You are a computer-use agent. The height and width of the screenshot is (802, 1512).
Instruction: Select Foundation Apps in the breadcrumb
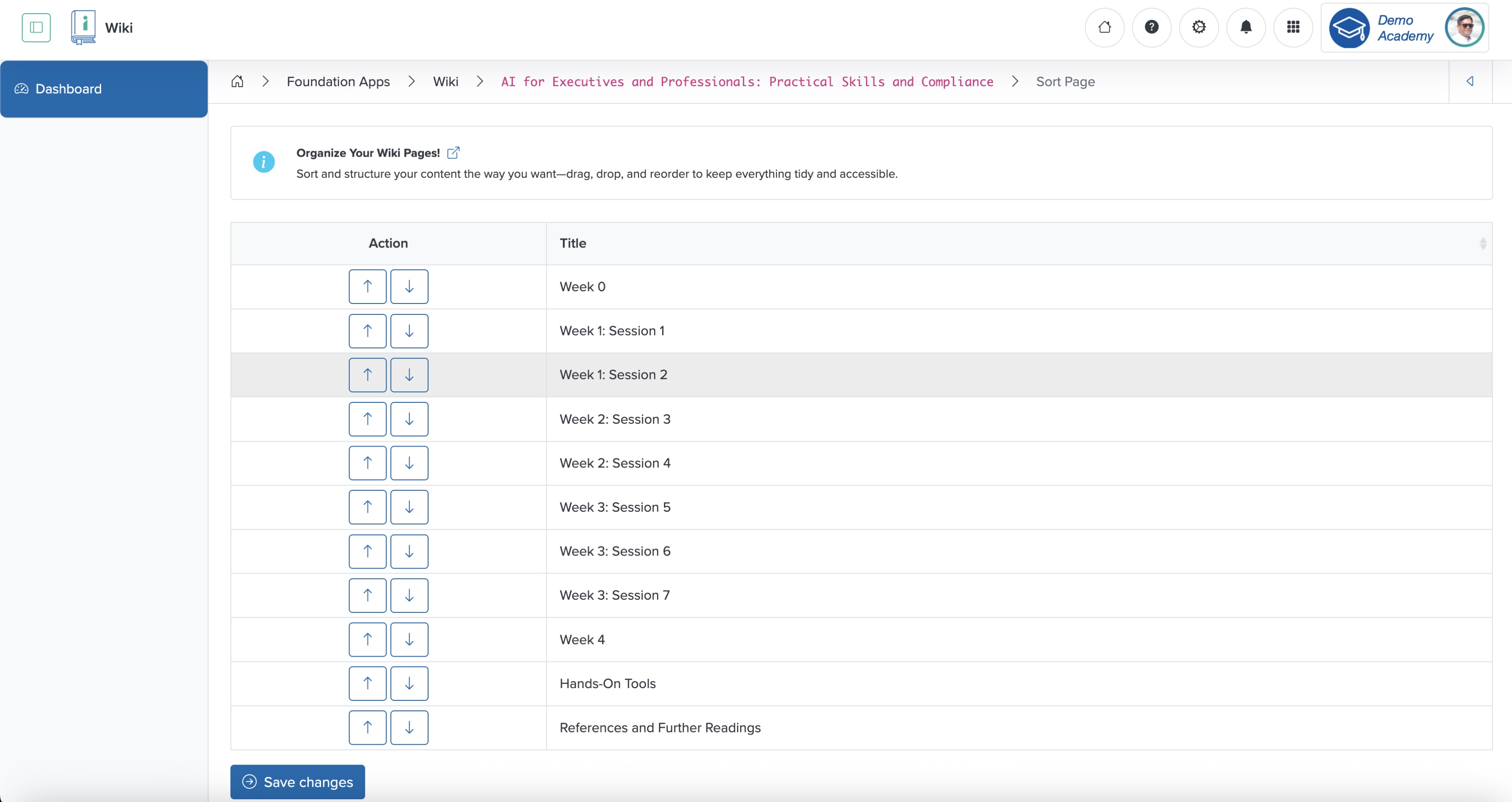tap(338, 82)
